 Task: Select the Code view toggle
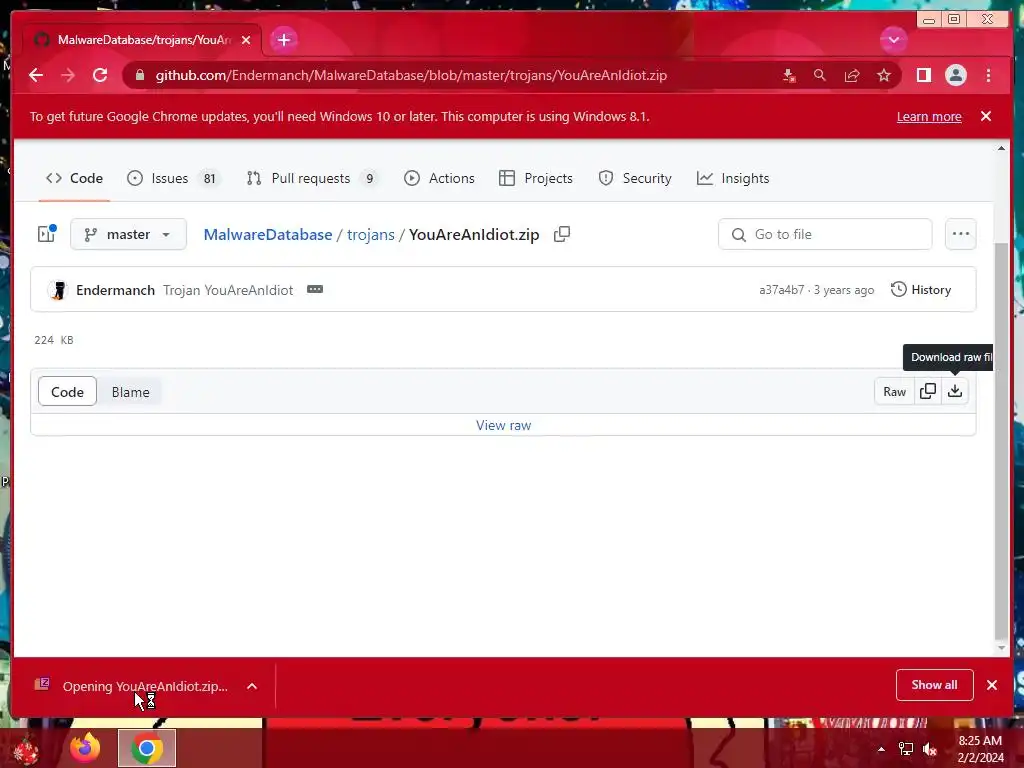click(67, 392)
